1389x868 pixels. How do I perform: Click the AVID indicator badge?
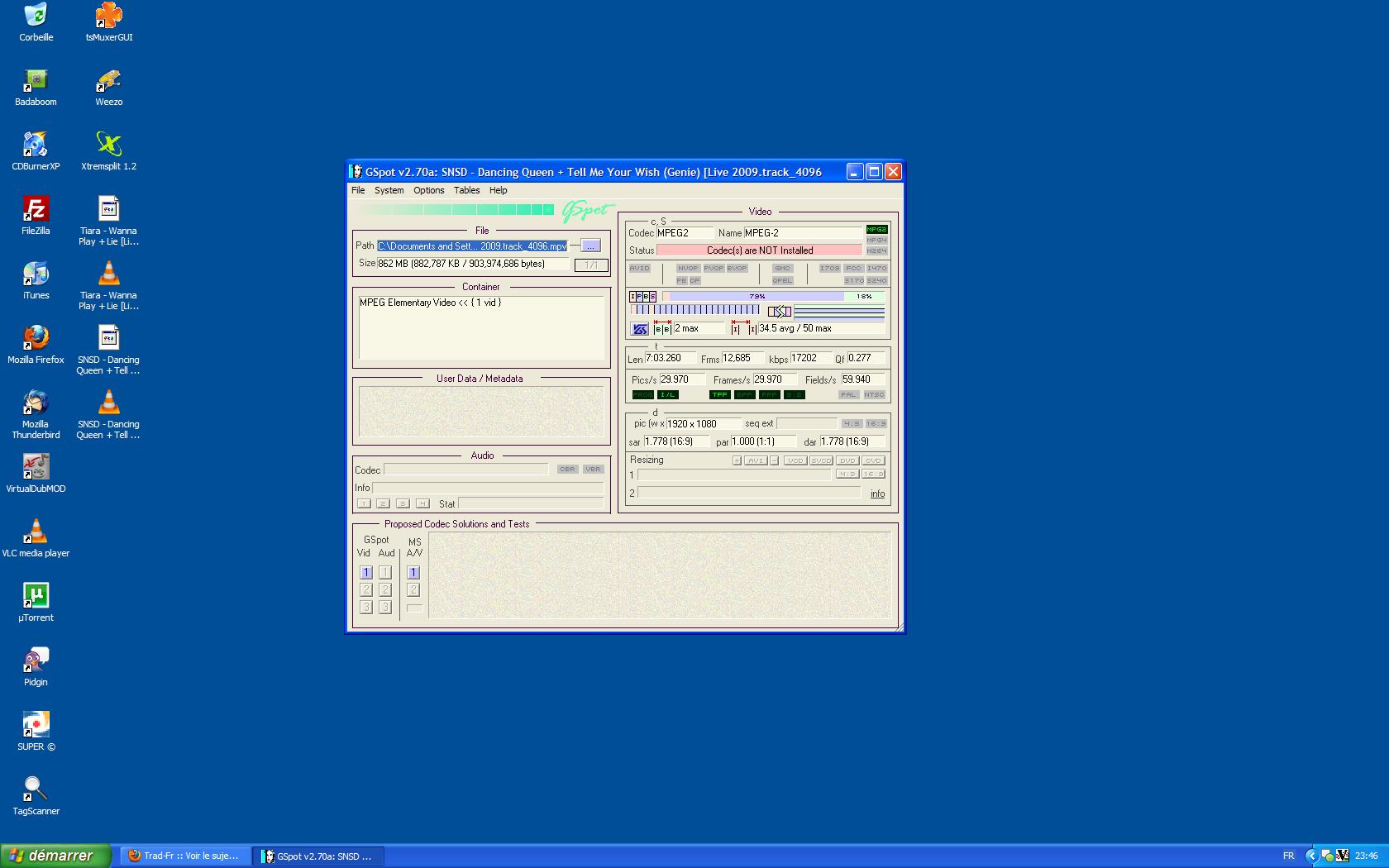click(640, 268)
